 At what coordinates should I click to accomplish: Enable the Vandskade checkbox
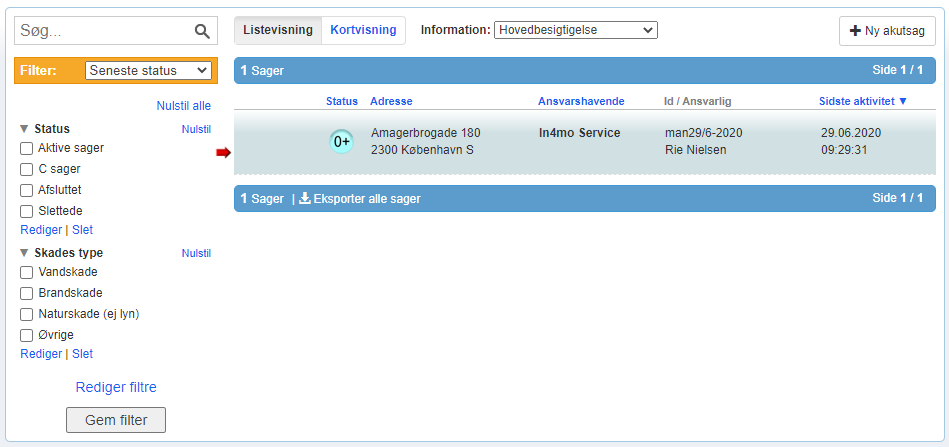point(27,272)
